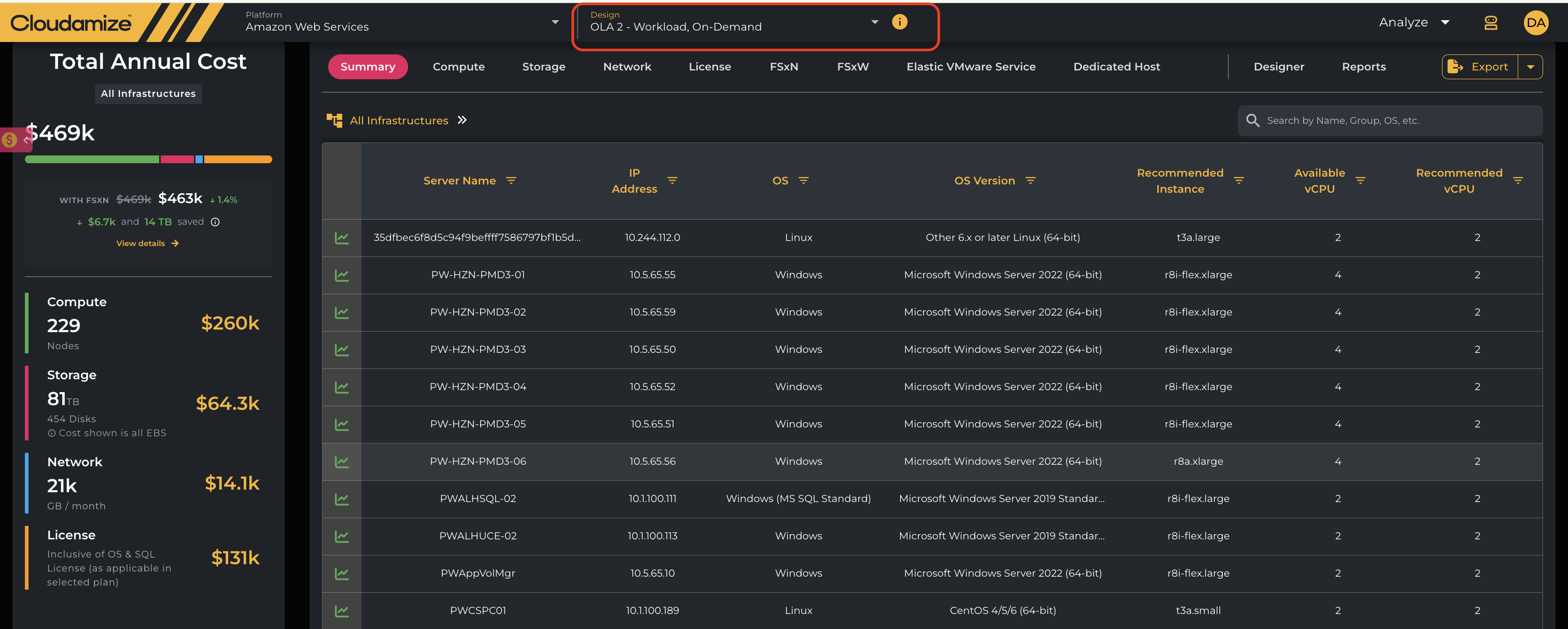The width and height of the screenshot is (1568, 629).
Task: Click the chart icon for PW-HZN-PMD3-01
Action: click(342, 276)
